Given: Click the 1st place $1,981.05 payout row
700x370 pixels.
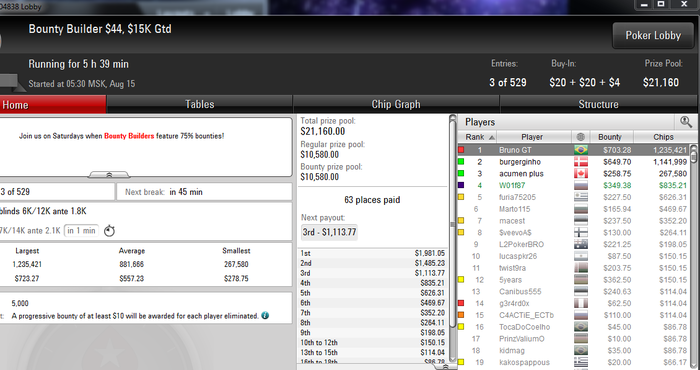Looking at the screenshot, I should click(x=372, y=253).
